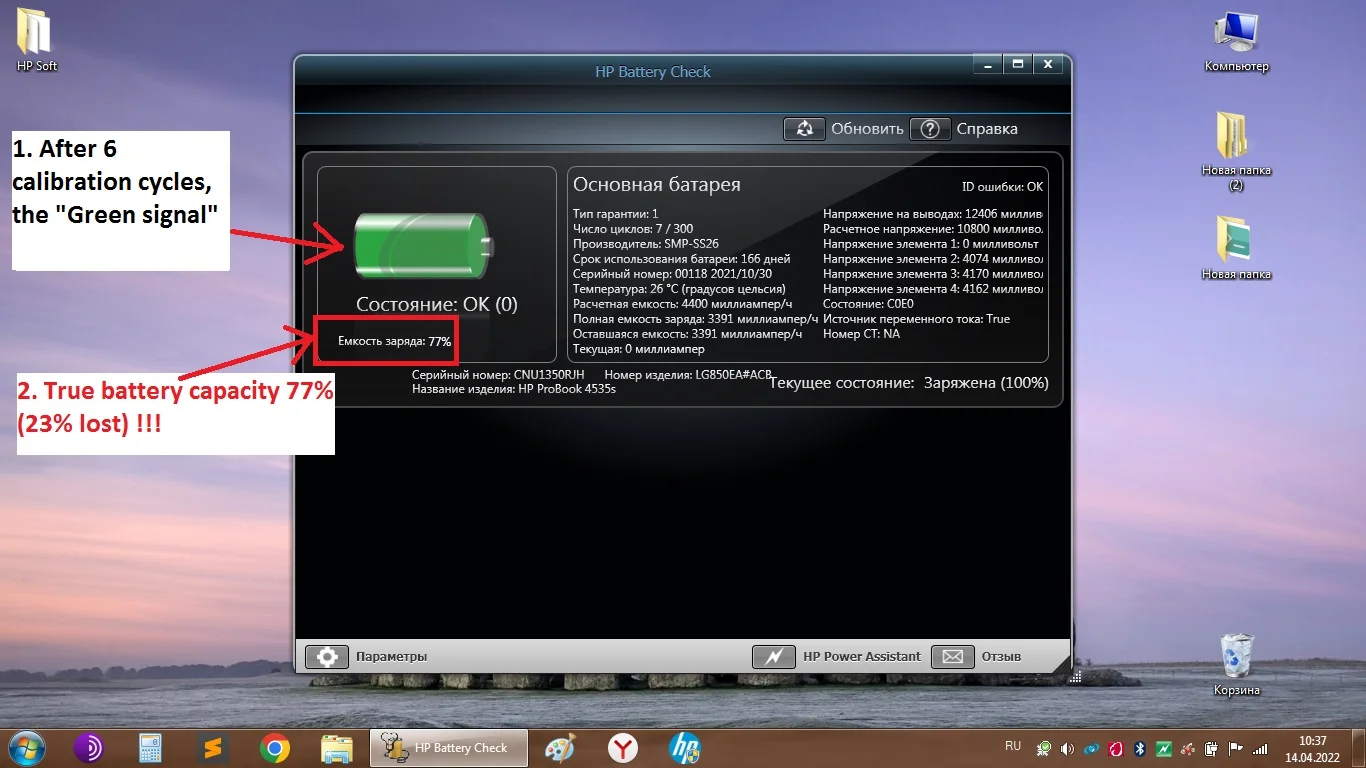Click the Название изделия: HP ProBook 4535s text
The width and height of the screenshot is (1366, 768).
pyautogui.click(x=514, y=389)
